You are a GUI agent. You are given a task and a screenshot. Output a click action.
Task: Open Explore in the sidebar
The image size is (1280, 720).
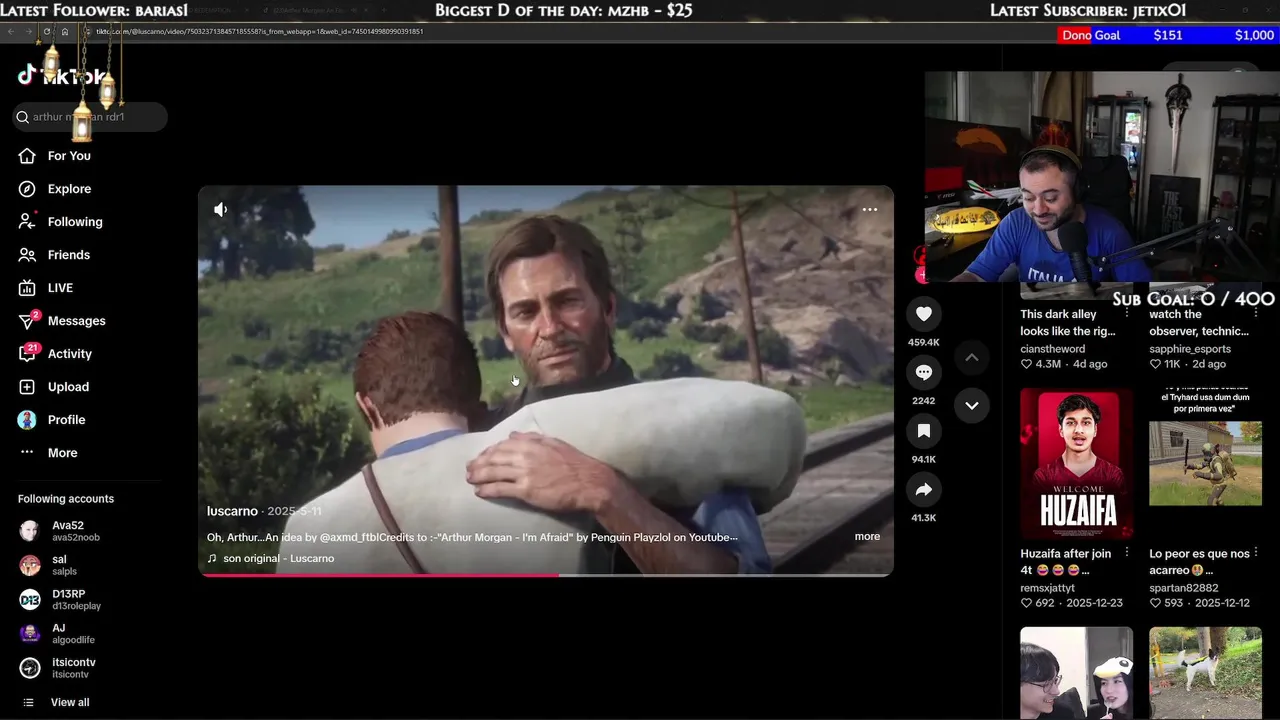tap(69, 189)
